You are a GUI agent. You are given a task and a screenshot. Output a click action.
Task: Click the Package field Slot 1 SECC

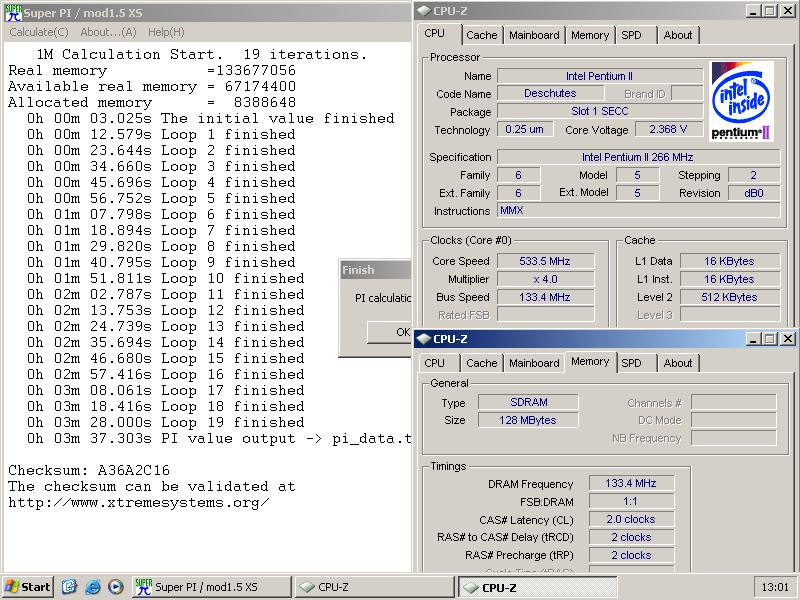[x=599, y=111]
